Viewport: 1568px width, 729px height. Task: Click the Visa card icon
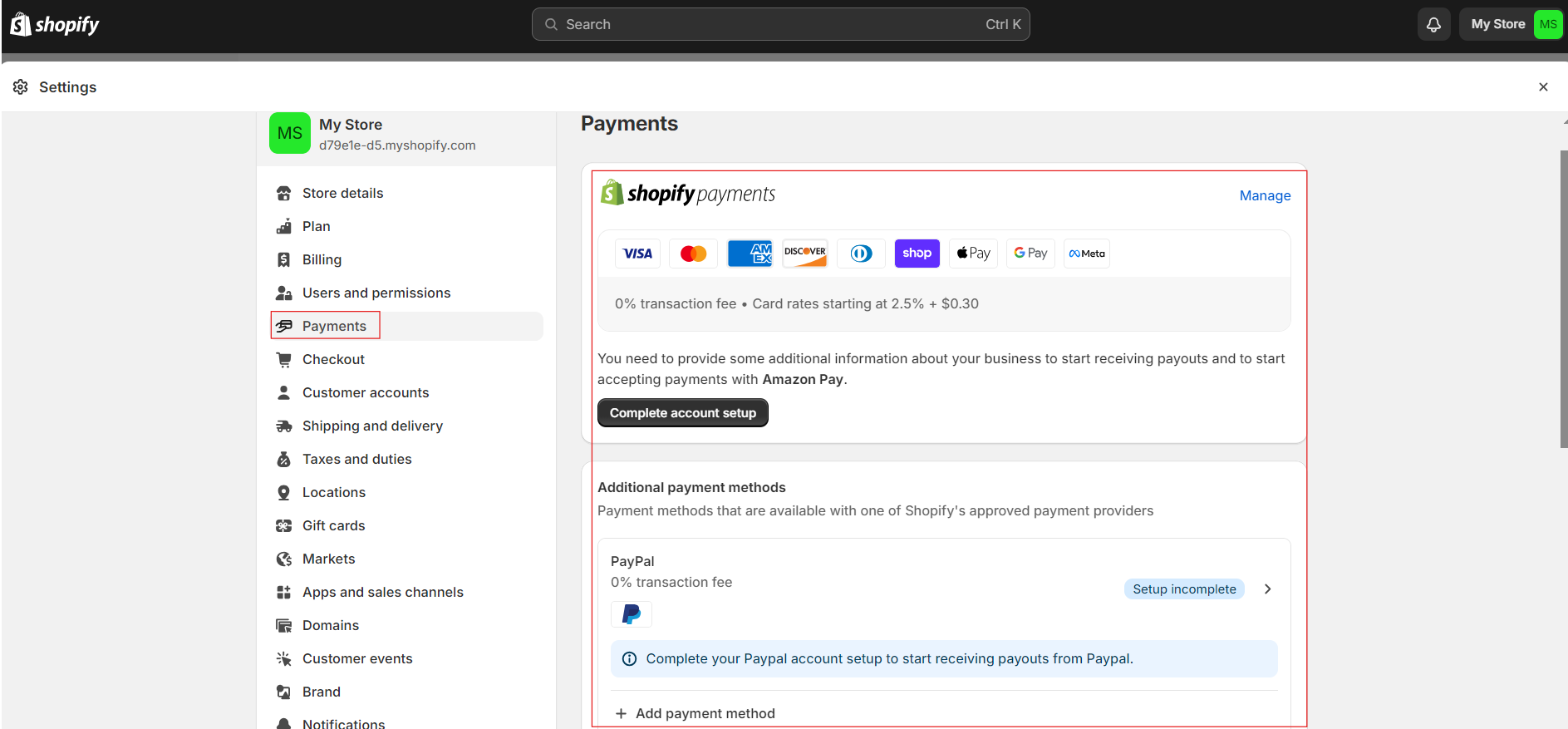(637, 254)
